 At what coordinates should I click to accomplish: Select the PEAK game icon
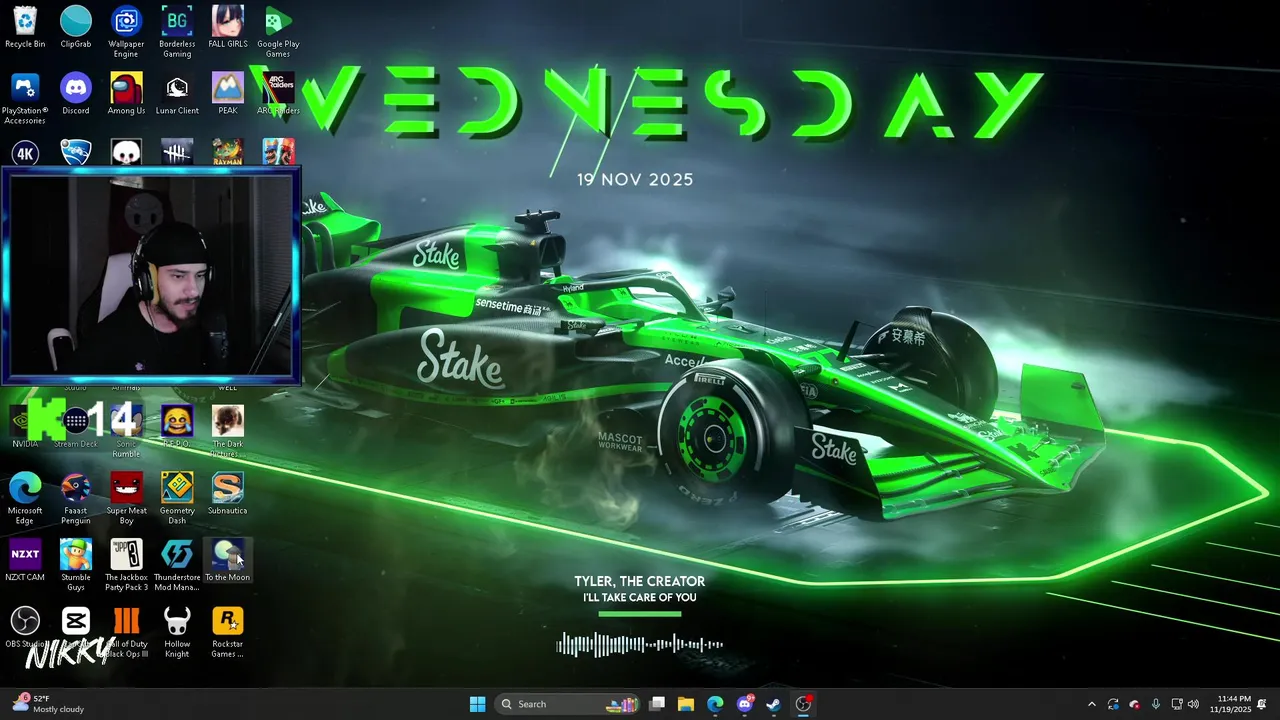coord(228,93)
